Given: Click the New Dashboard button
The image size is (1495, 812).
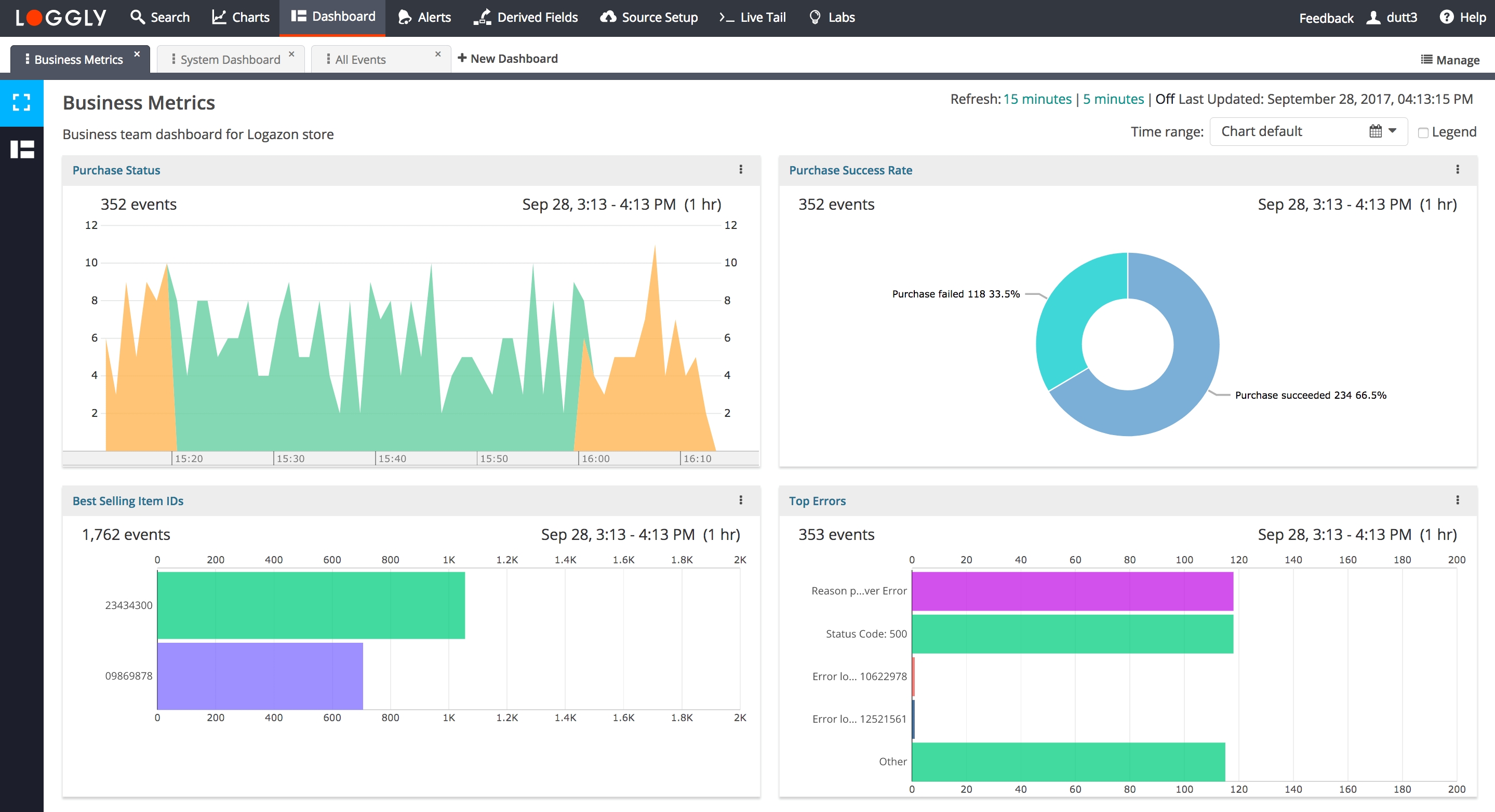Looking at the screenshot, I should (510, 58).
